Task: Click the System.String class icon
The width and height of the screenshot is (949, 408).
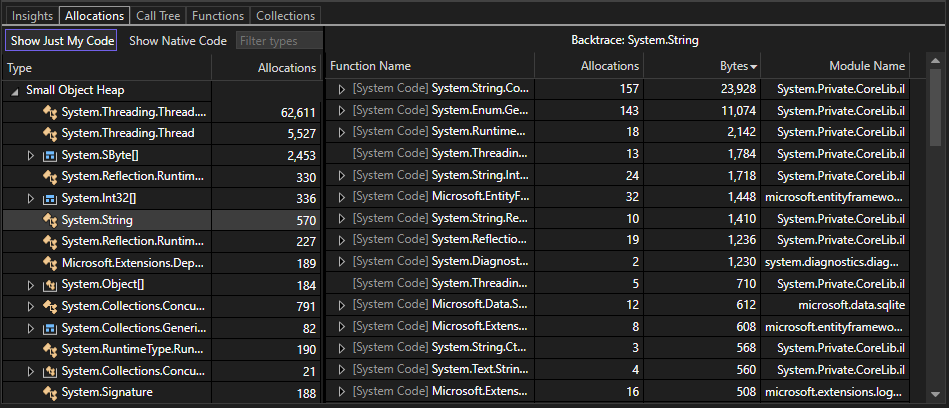Action: point(49,219)
